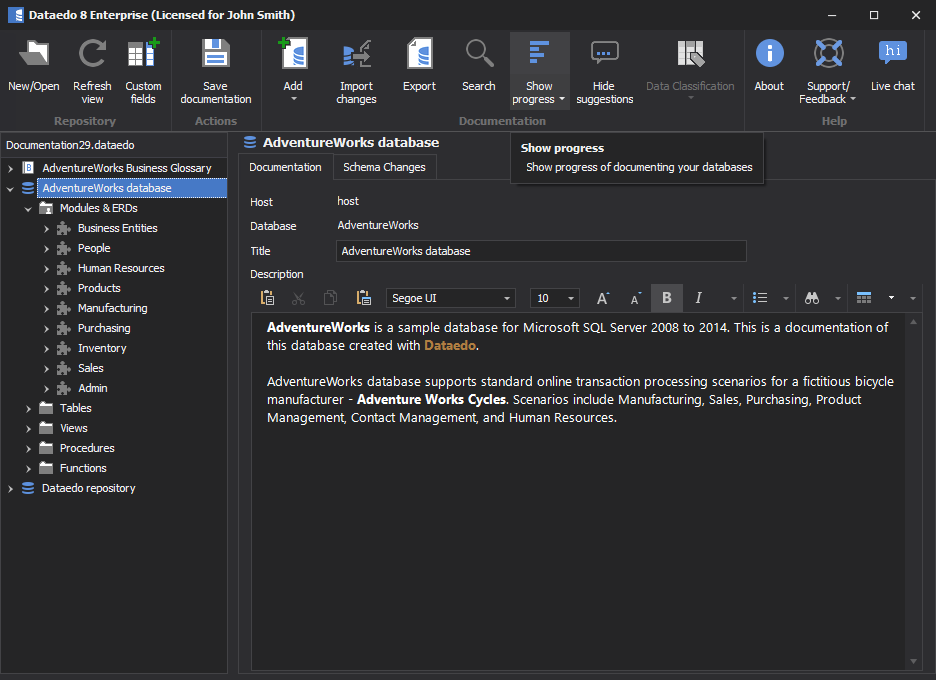Toggle italic formatting in the description editor
Screen dimensions: 936x680
click(699, 298)
